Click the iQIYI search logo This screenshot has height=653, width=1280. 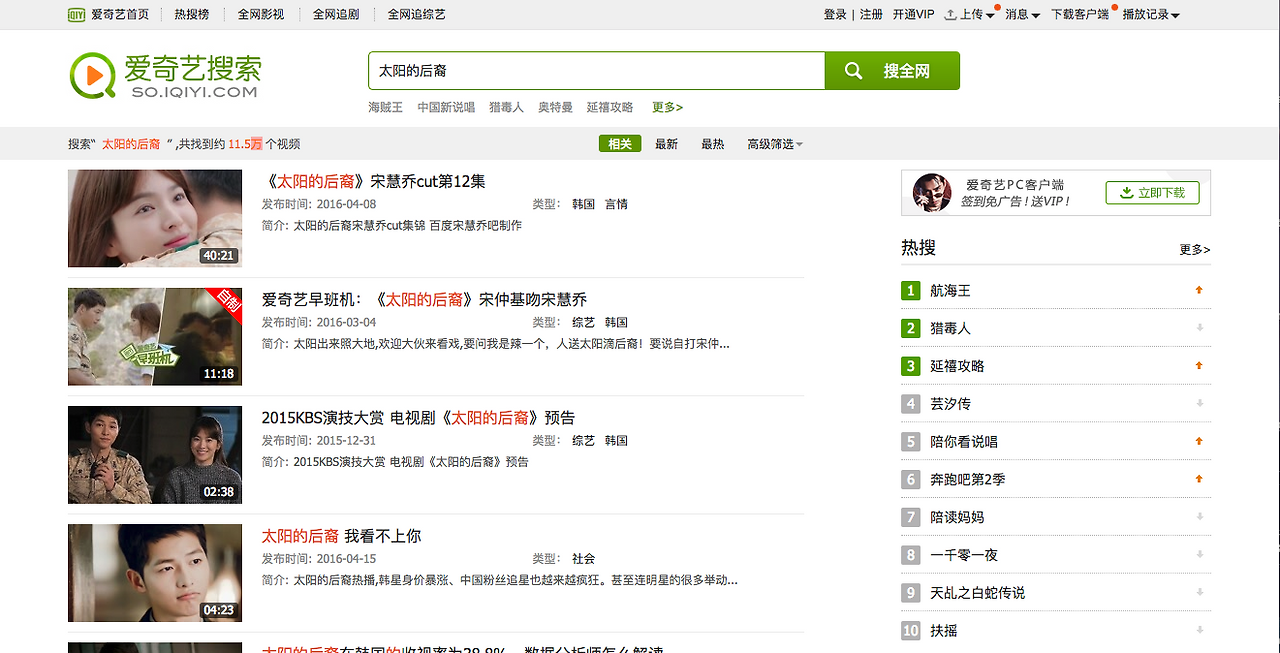click(165, 76)
